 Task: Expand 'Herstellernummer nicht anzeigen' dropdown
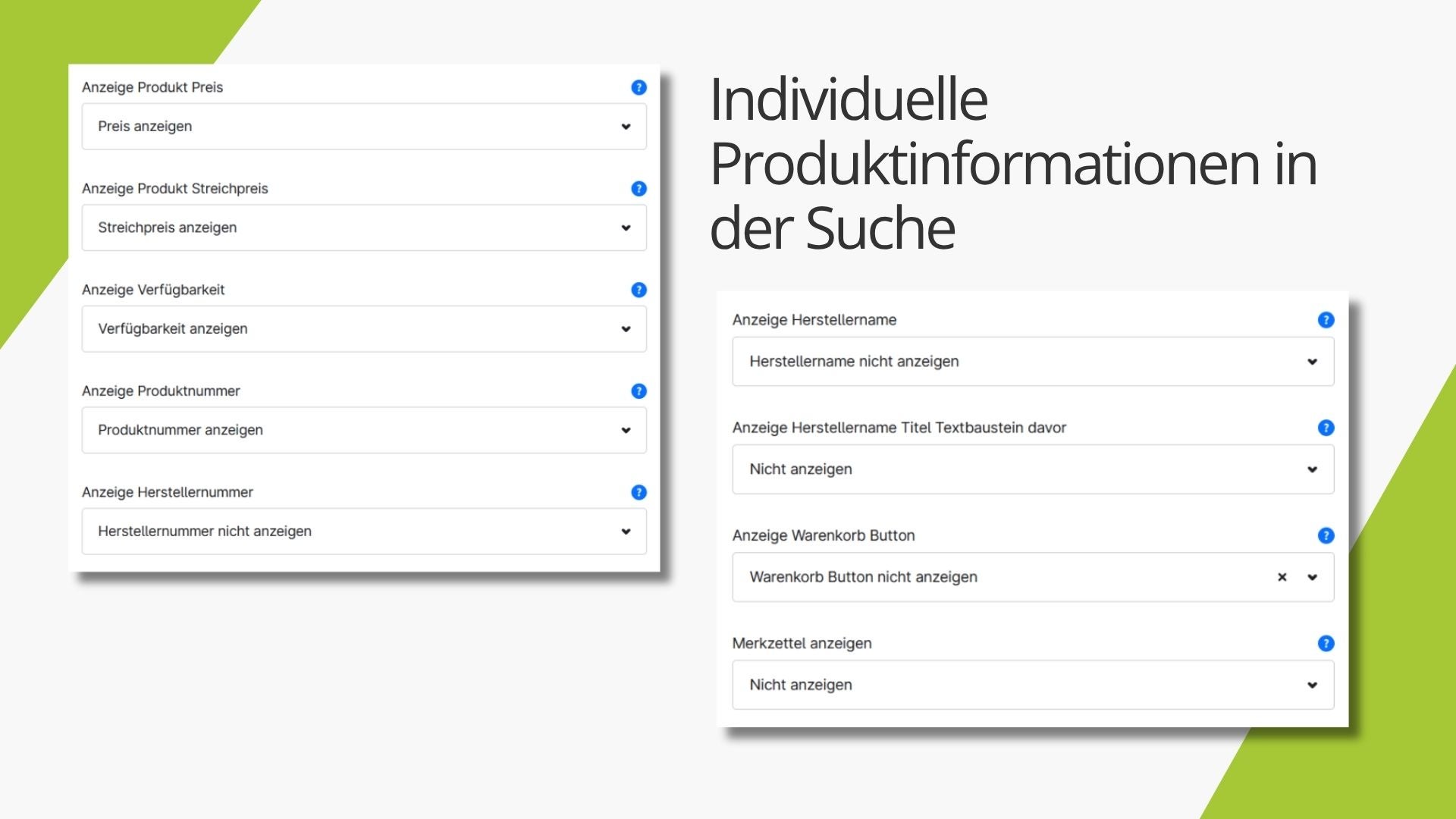click(364, 532)
